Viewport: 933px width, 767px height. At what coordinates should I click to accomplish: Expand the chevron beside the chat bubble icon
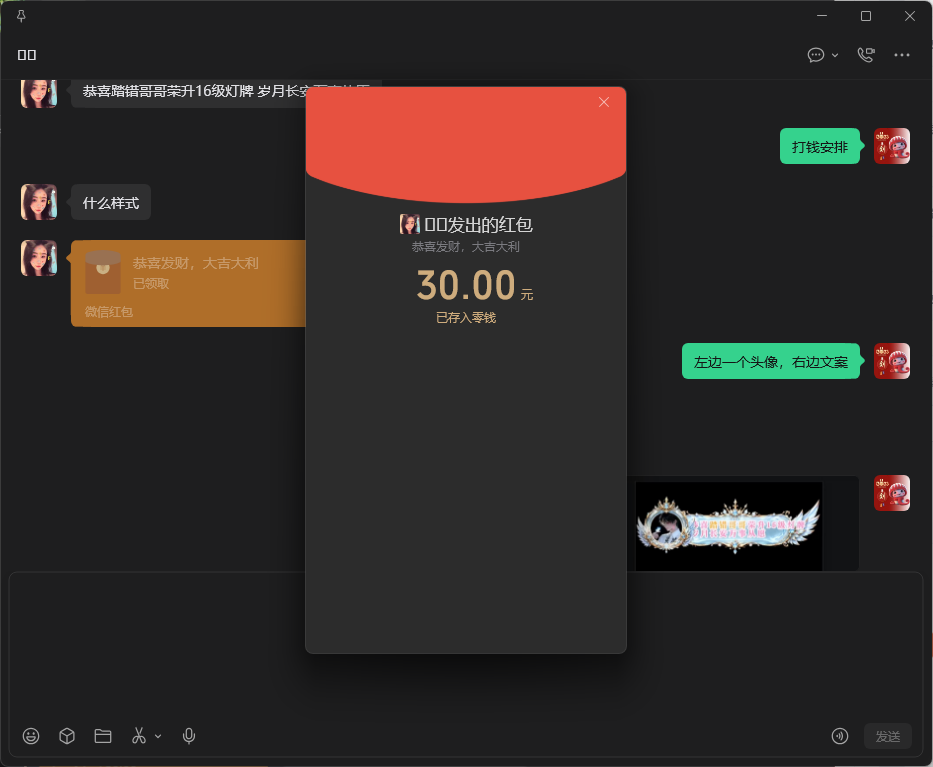tap(835, 55)
